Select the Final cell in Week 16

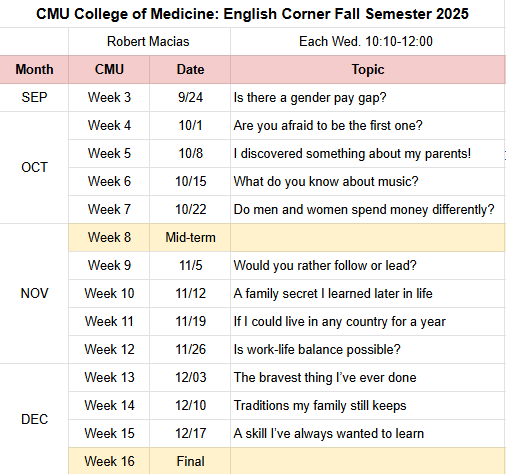190,461
